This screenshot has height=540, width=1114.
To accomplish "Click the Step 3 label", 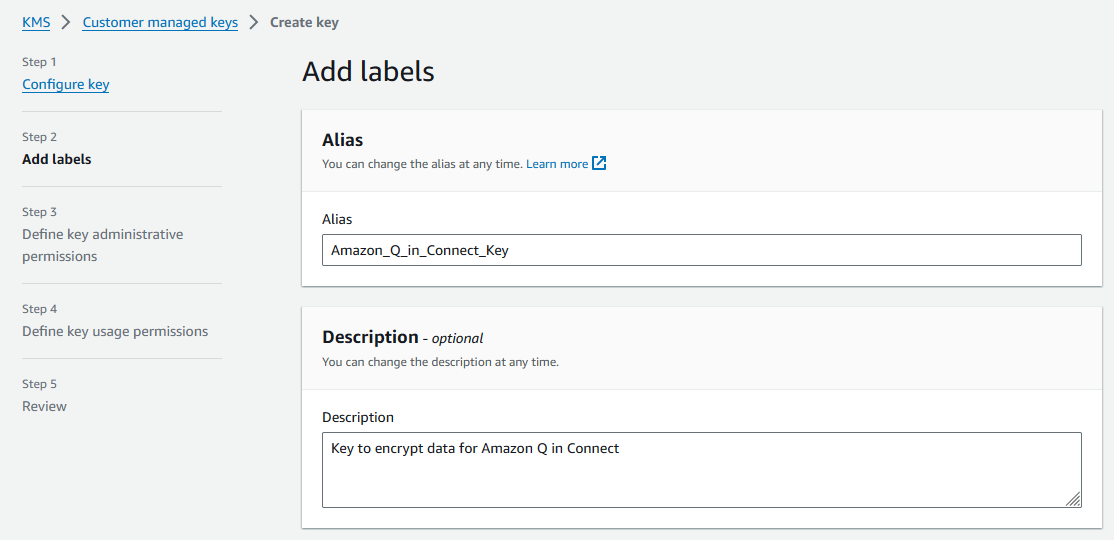I will pyautogui.click(x=39, y=212).
